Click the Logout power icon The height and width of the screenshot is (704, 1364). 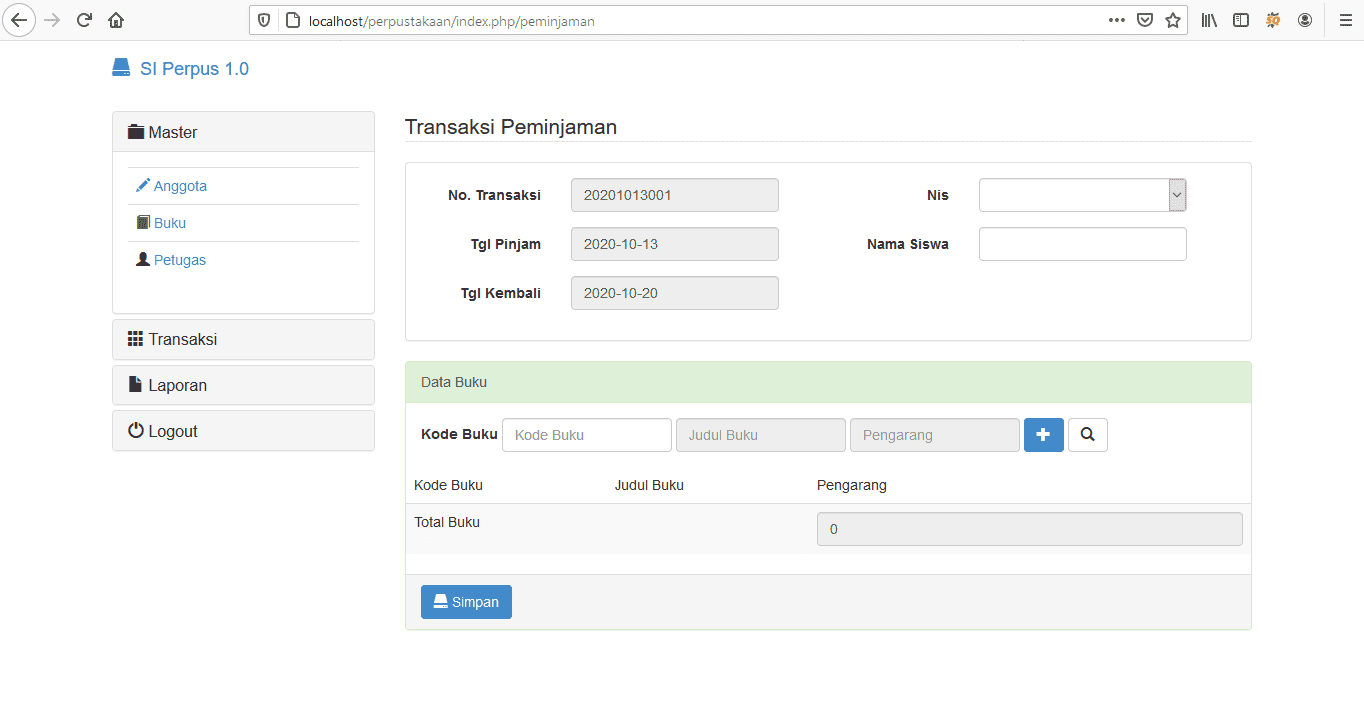[137, 430]
